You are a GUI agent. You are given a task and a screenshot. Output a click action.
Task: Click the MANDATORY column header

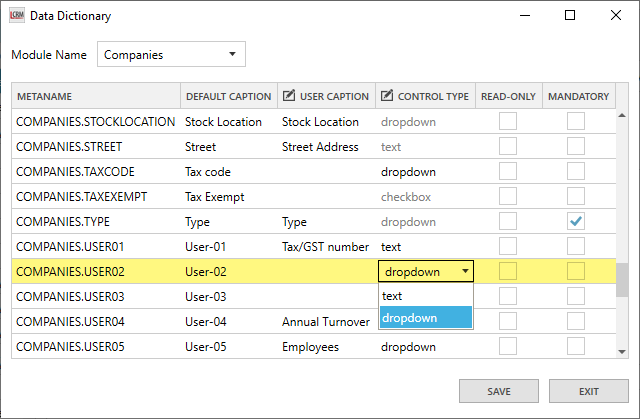579,96
